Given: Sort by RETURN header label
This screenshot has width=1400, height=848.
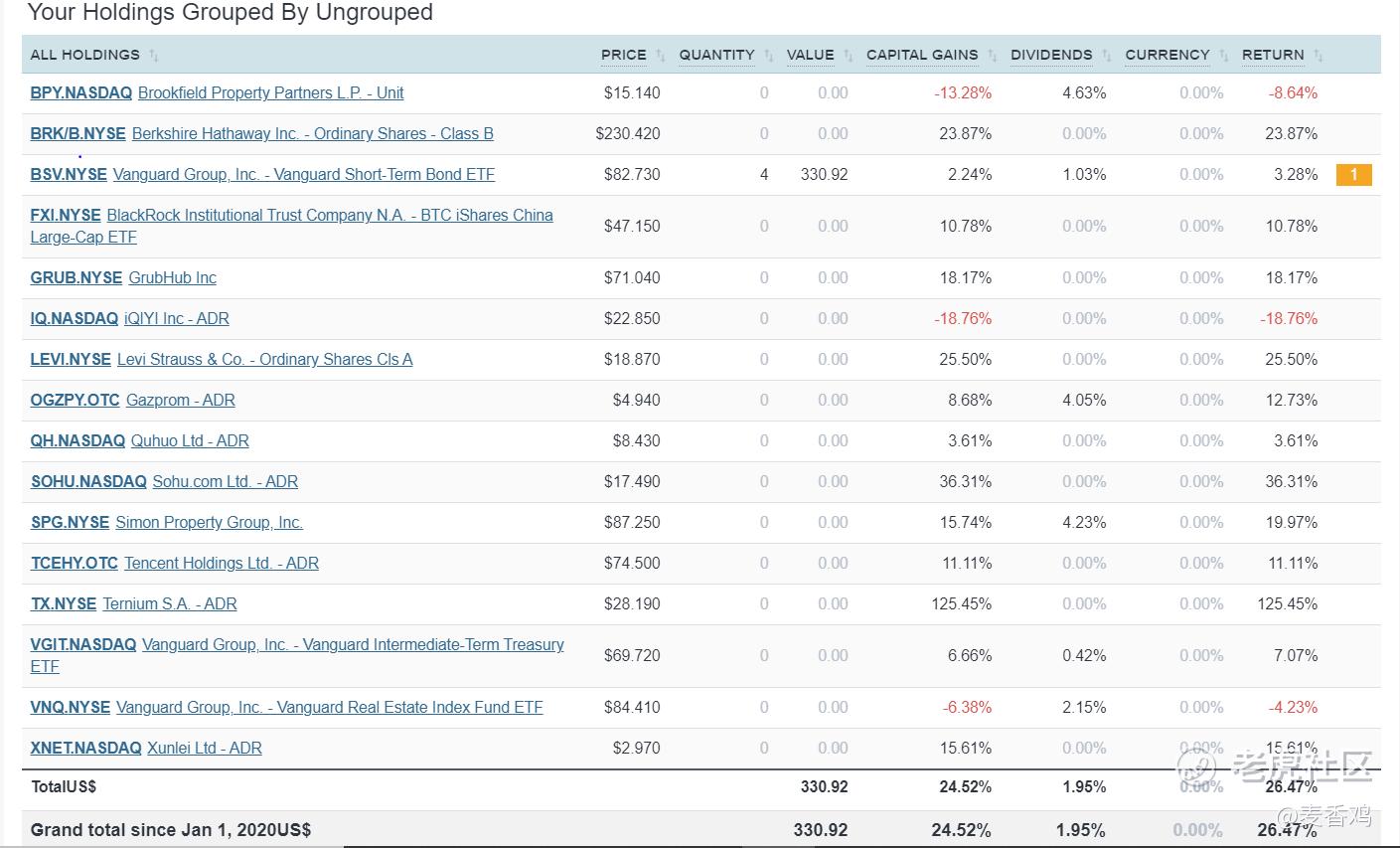Looking at the screenshot, I should tap(1273, 55).
